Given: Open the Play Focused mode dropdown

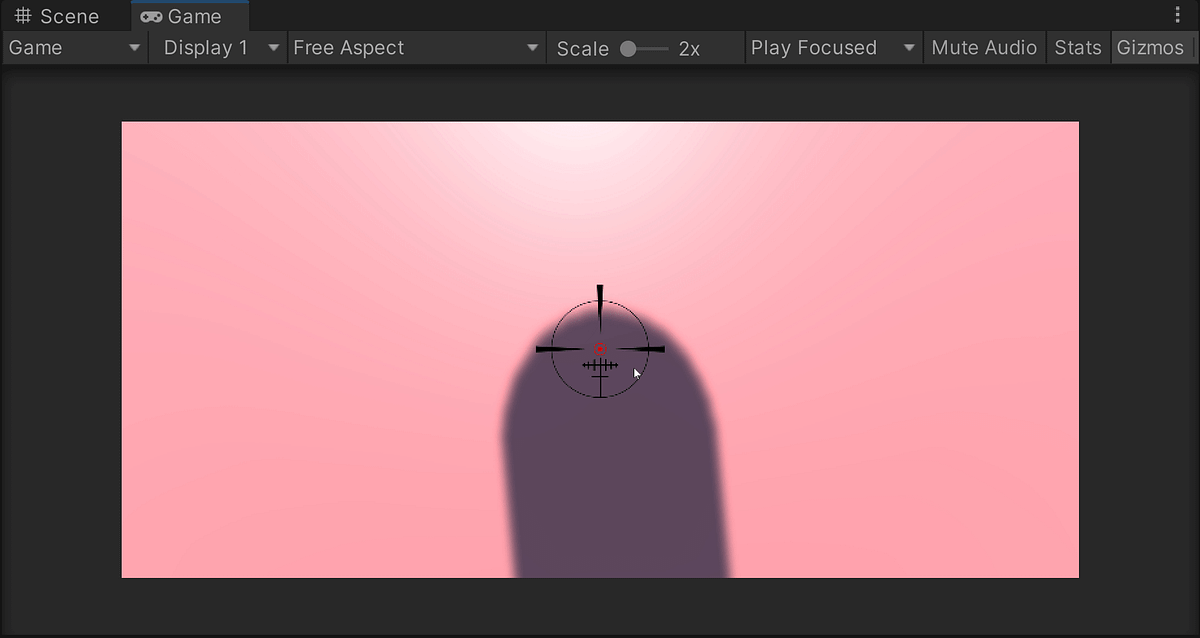Looking at the screenshot, I should click(x=833, y=47).
